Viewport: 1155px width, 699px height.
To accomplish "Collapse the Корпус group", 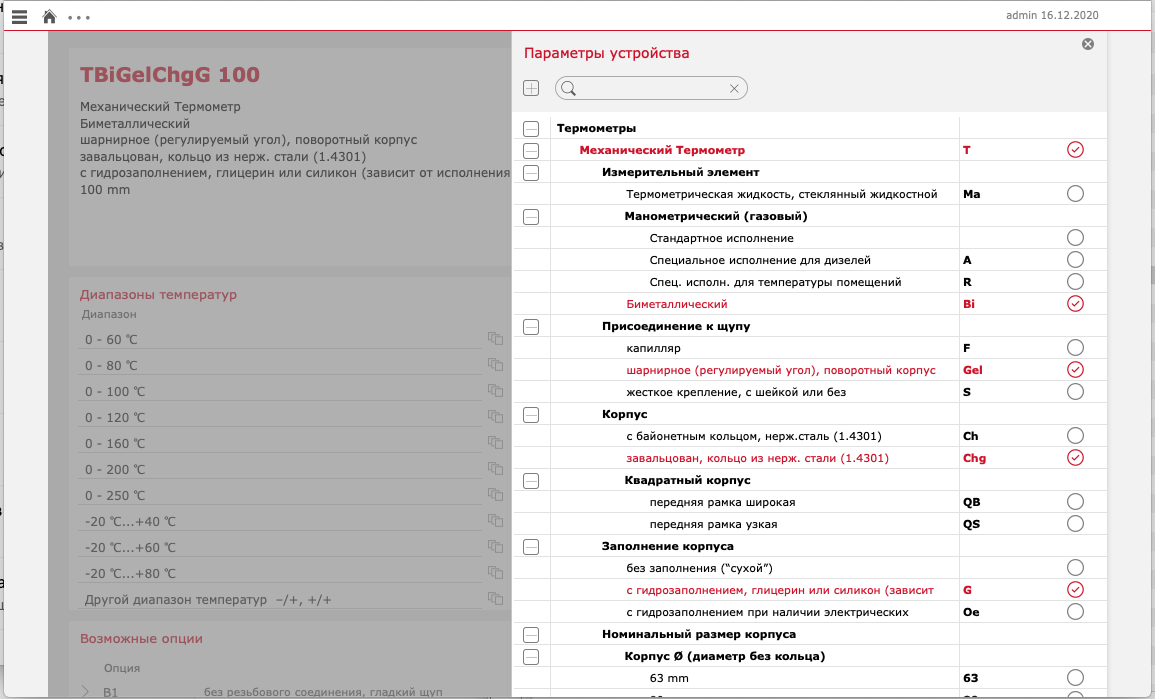I will [531, 415].
